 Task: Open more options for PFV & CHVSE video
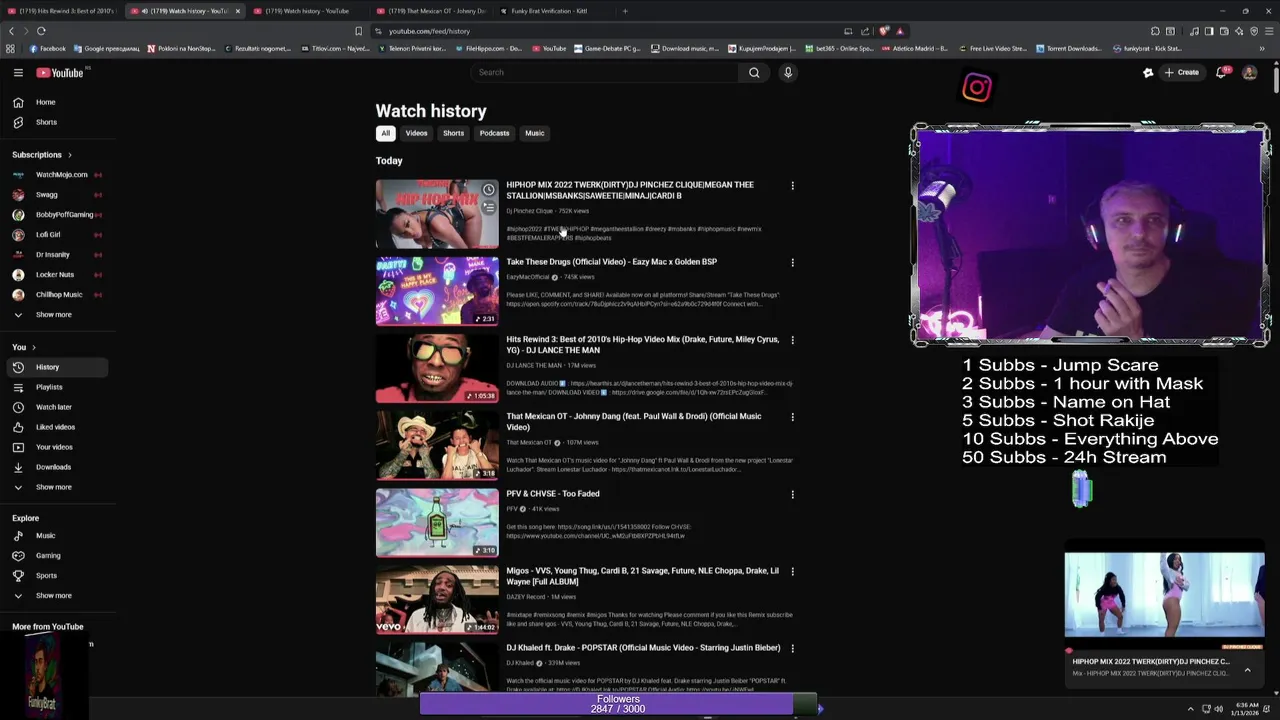792,494
